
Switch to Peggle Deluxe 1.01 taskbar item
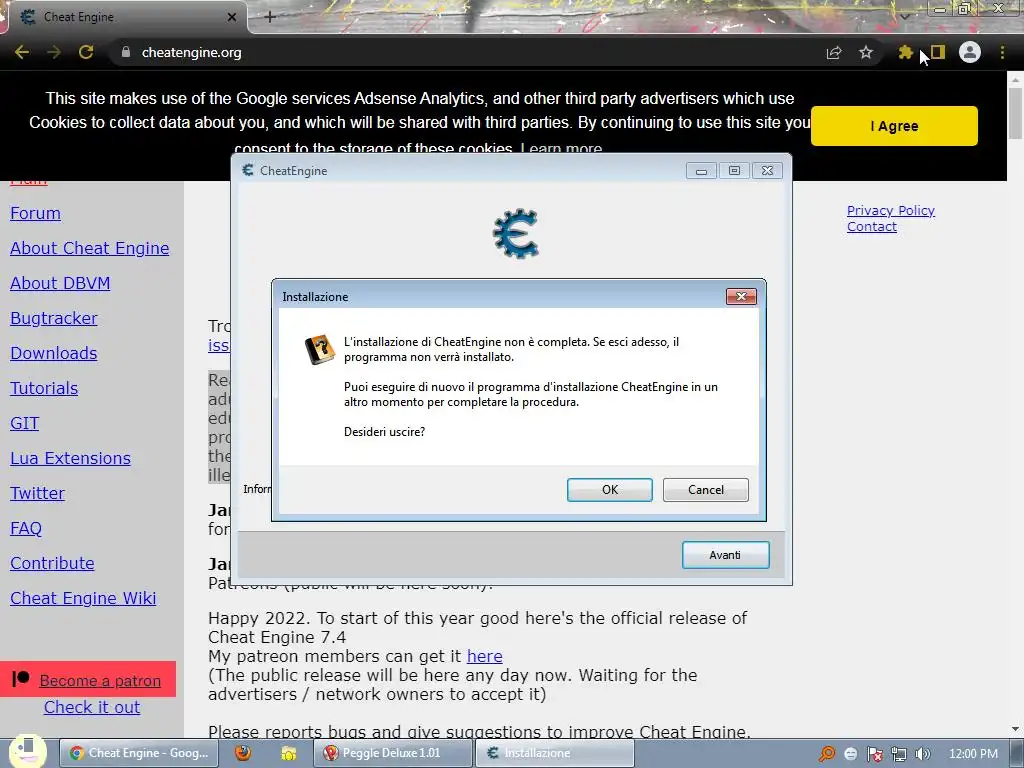click(392, 753)
